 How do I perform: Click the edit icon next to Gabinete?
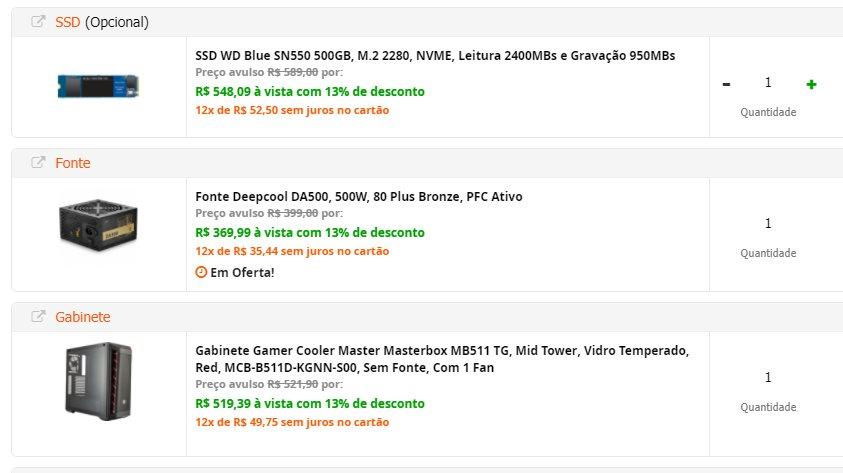pyautogui.click(x=38, y=316)
